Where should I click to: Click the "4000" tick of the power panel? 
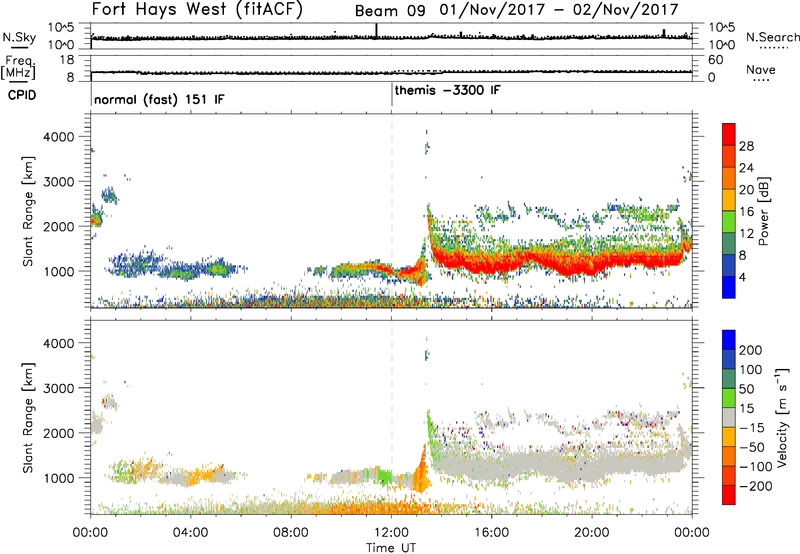click(58, 137)
